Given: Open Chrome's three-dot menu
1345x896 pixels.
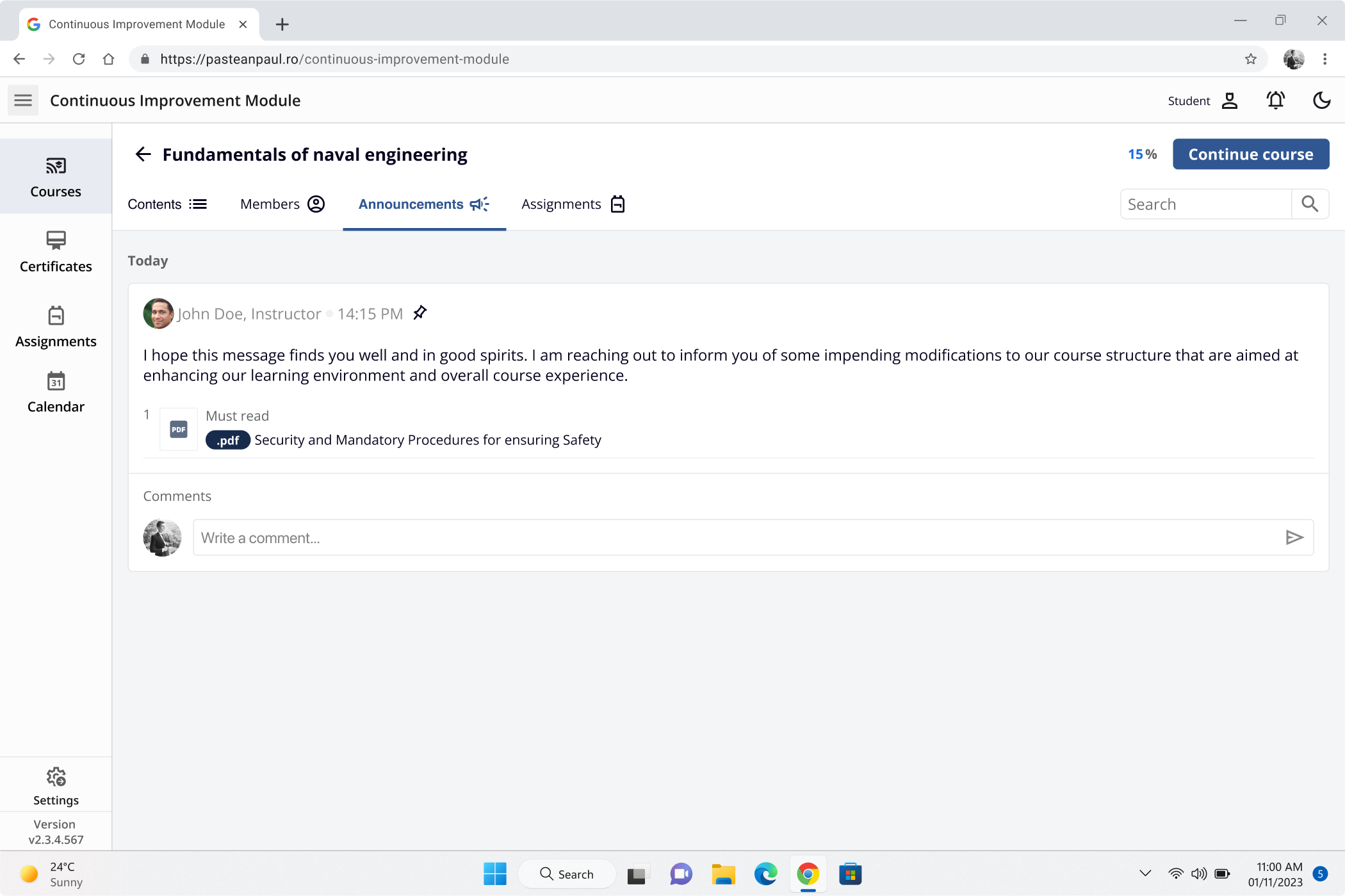Looking at the screenshot, I should pyautogui.click(x=1325, y=59).
